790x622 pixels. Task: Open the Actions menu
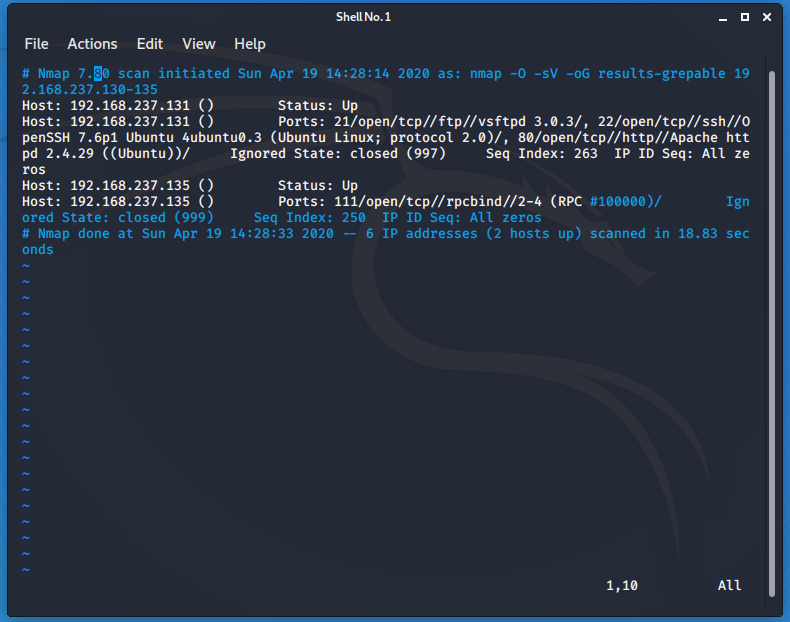[92, 44]
